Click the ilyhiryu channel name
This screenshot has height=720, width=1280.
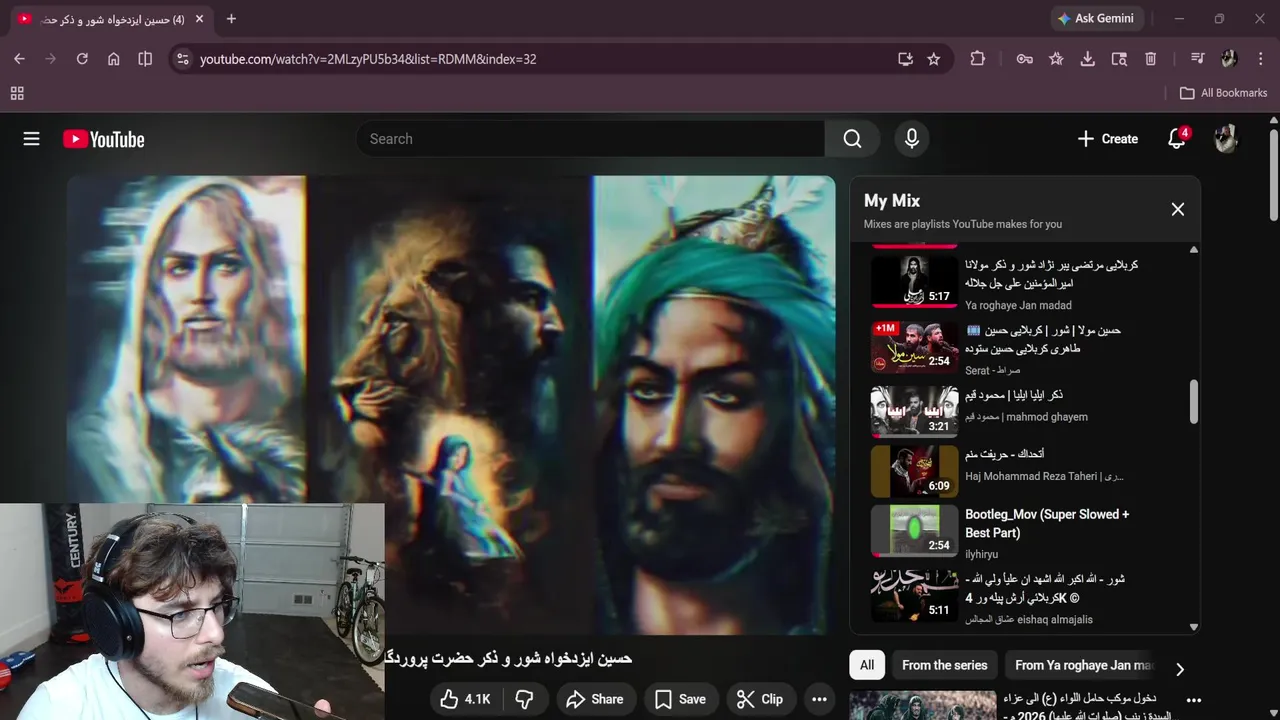coord(981,554)
